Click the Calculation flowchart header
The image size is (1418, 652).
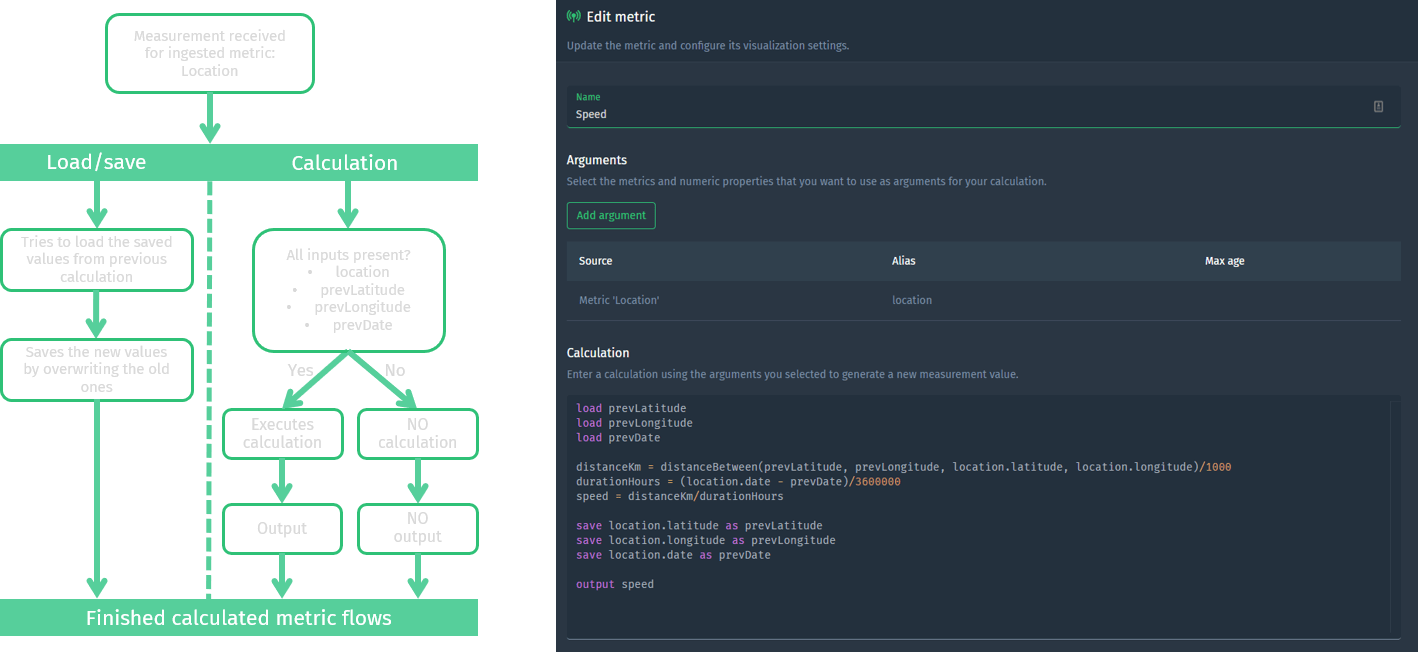click(x=344, y=163)
